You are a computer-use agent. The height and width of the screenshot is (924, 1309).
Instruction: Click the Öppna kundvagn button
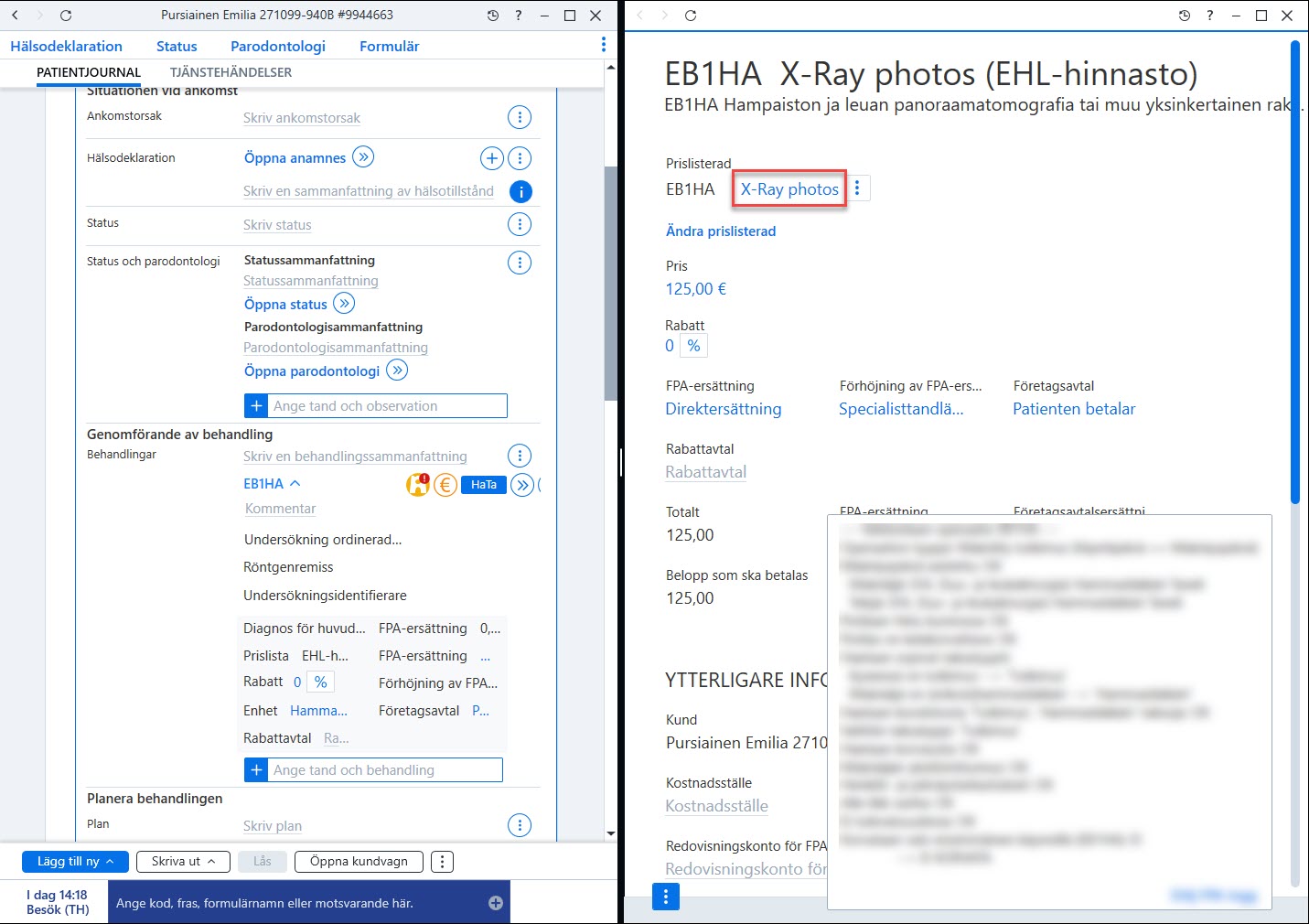[359, 862]
